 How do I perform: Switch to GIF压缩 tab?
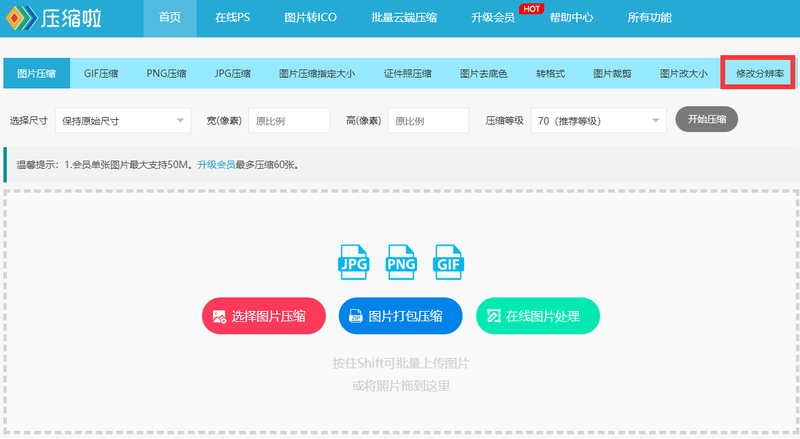click(101, 74)
